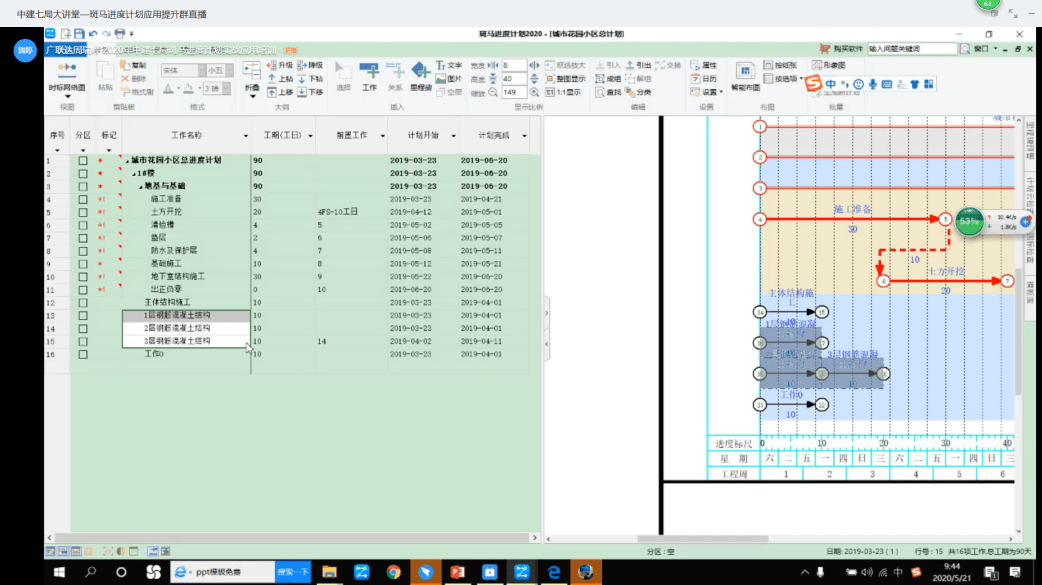This screenshot has width=1042, height=585.
Task: Click the Save icon in quick access toolbar
Action: [79, 33]
